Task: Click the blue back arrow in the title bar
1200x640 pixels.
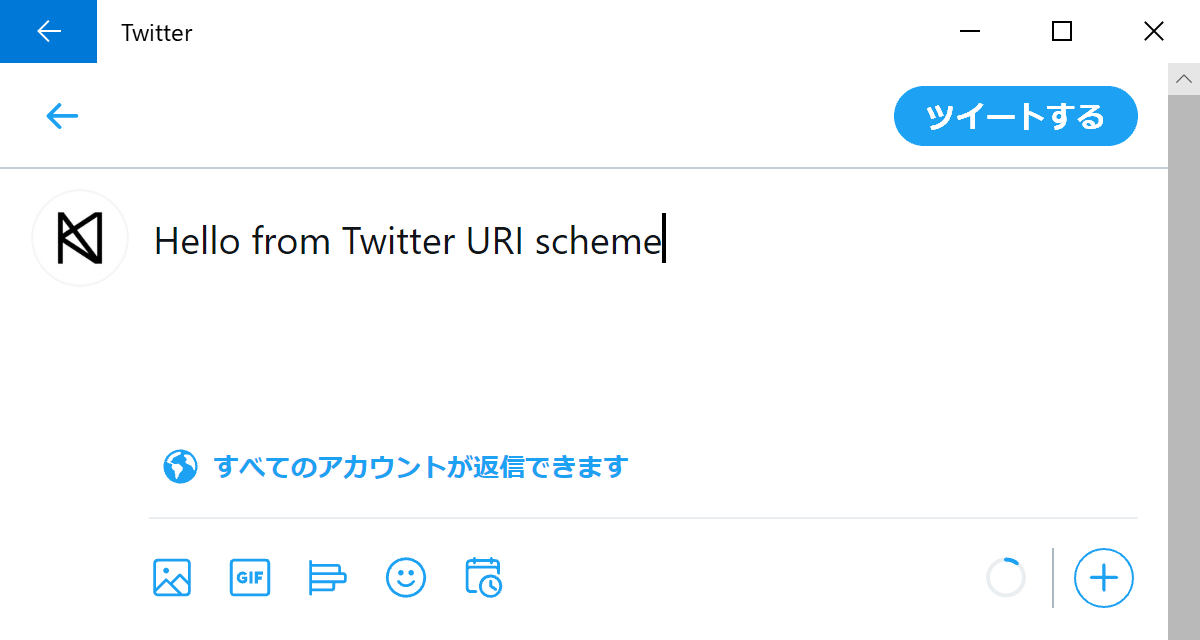Action: point(48,31)
